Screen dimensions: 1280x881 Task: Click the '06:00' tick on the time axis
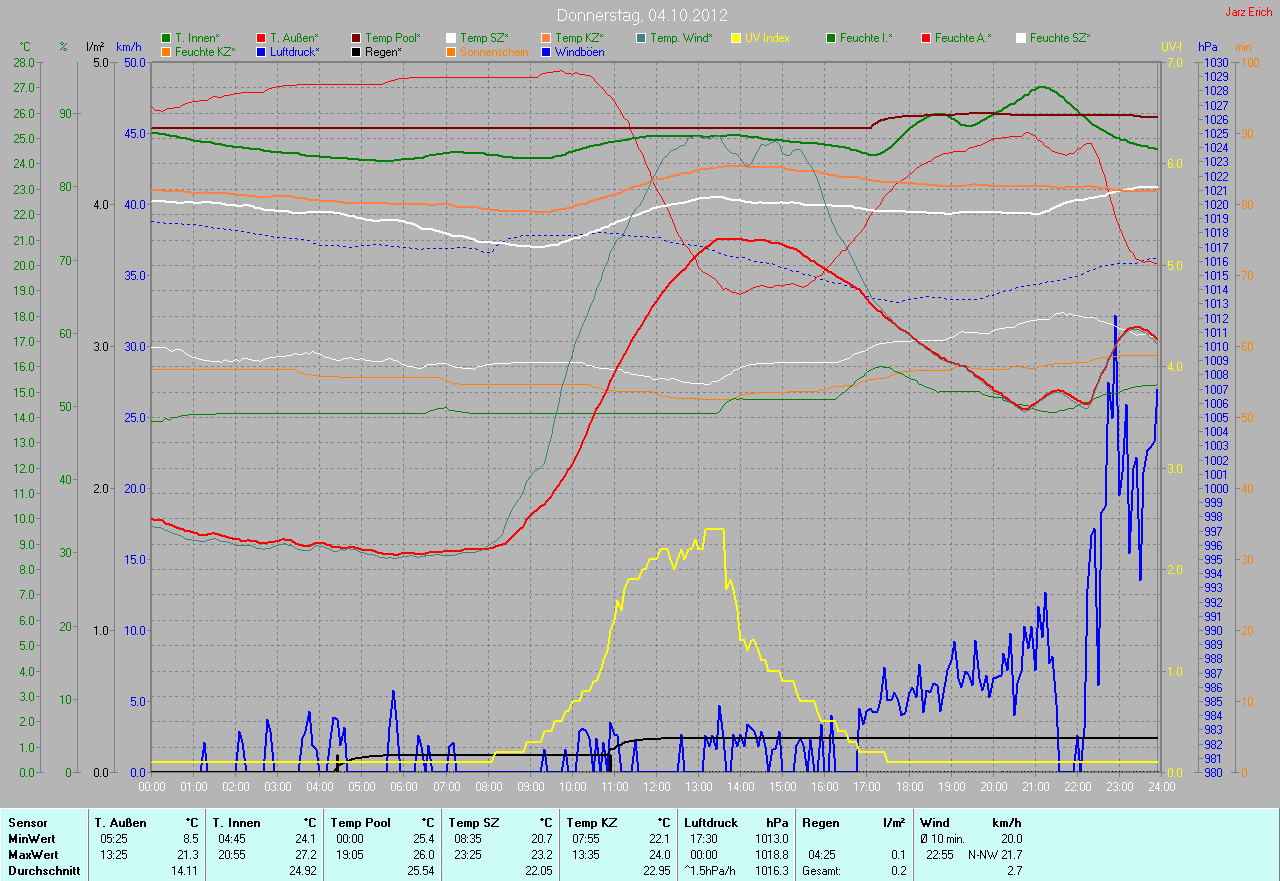404,787
